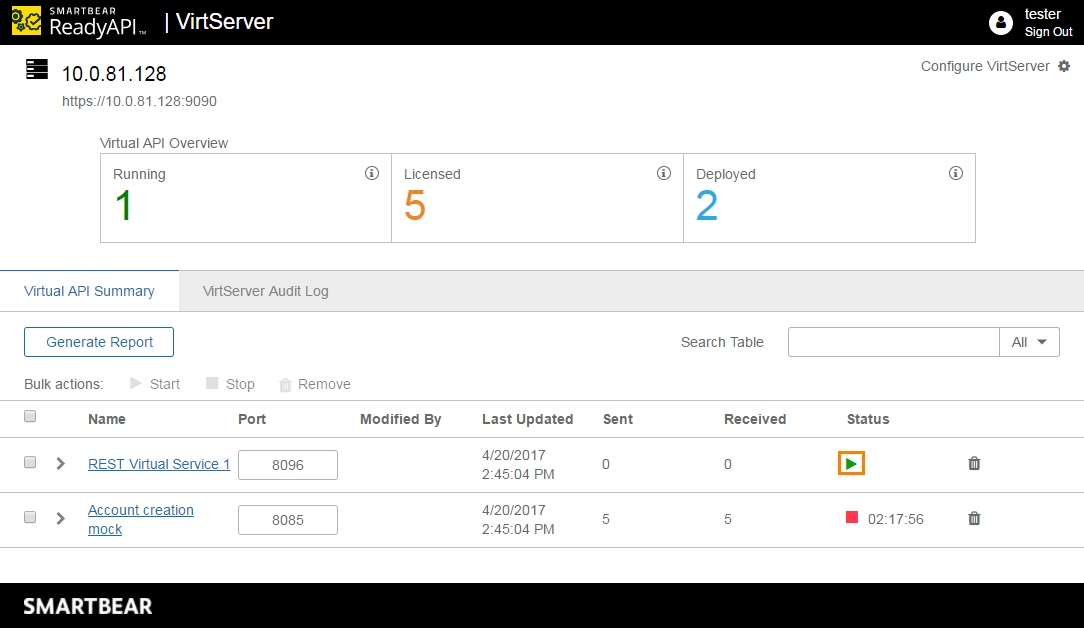This screenshot has height=628, width=1084.
Task: Select all services with header checkbox
Action: (x=29, y=415)
